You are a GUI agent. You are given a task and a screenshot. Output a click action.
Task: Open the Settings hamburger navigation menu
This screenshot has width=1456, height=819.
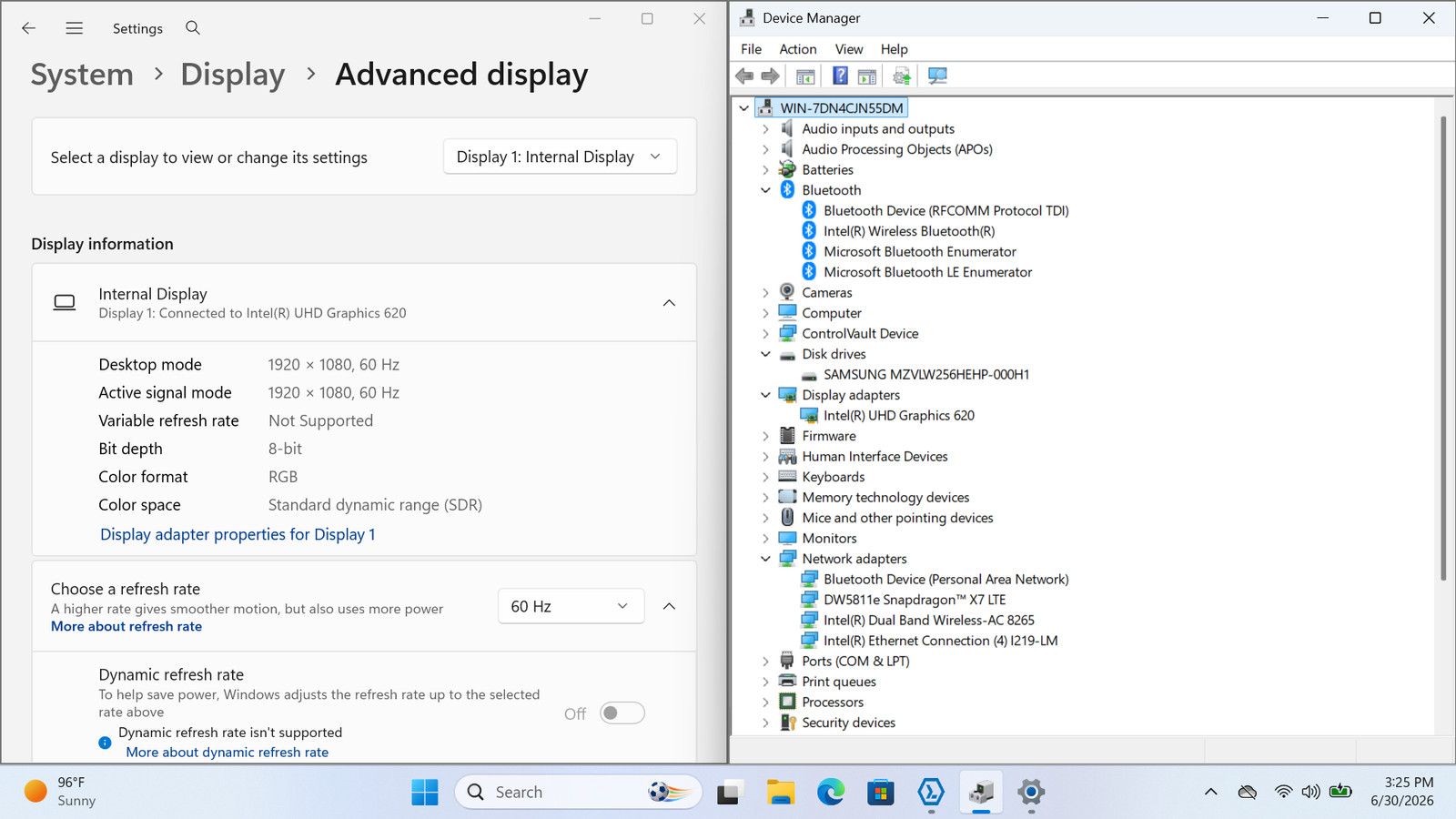coord(75,28)
